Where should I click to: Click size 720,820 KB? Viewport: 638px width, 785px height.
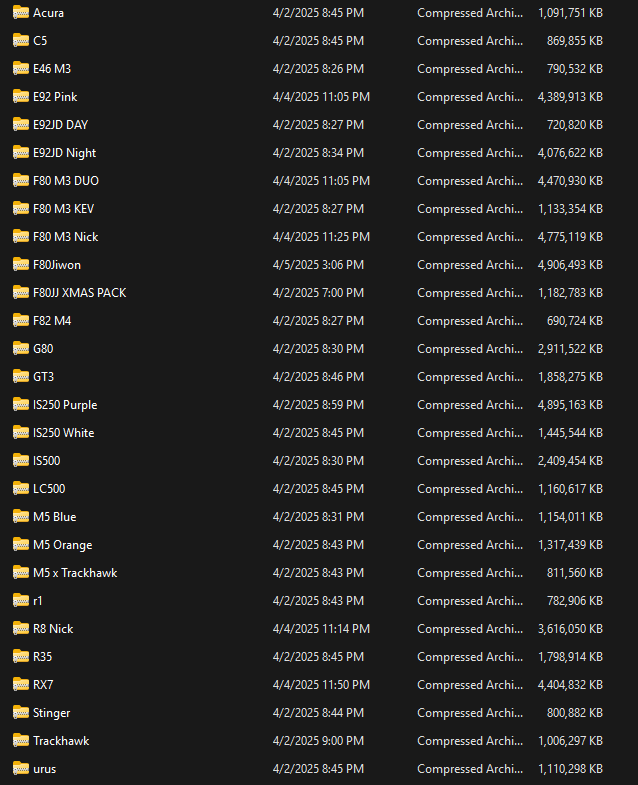[575, 125]
